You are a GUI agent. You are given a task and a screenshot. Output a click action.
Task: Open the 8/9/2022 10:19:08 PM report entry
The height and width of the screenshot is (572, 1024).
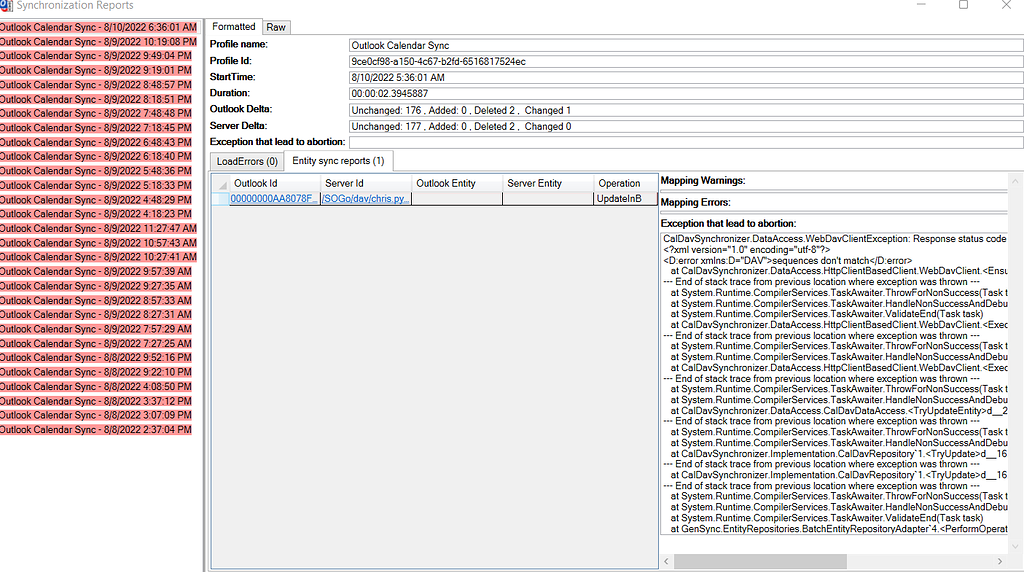click(x=98, y=42)
